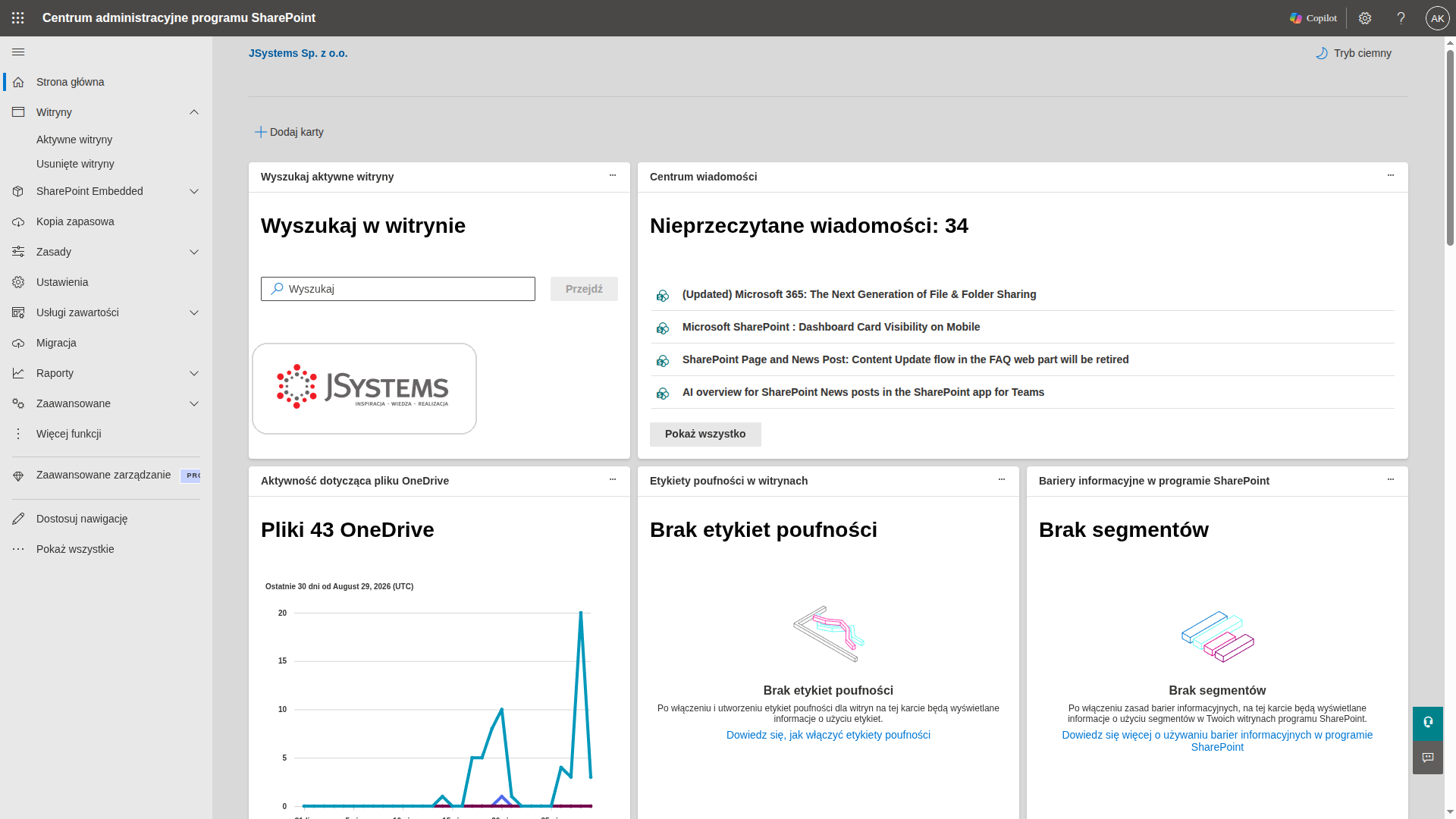This screenshot has width=1456, height=819.
Task: Open link about enabling sensitivity labels
Action: tap(828, 735)
